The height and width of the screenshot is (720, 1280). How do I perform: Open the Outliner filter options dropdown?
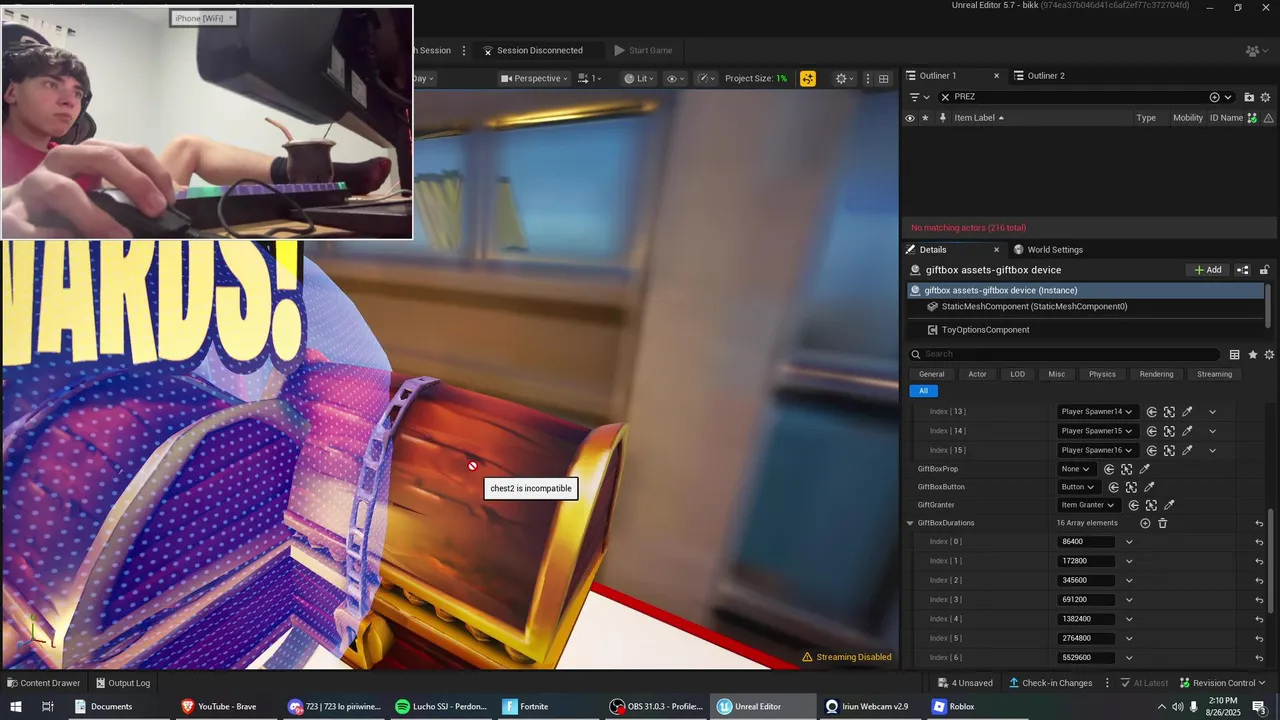919,97
